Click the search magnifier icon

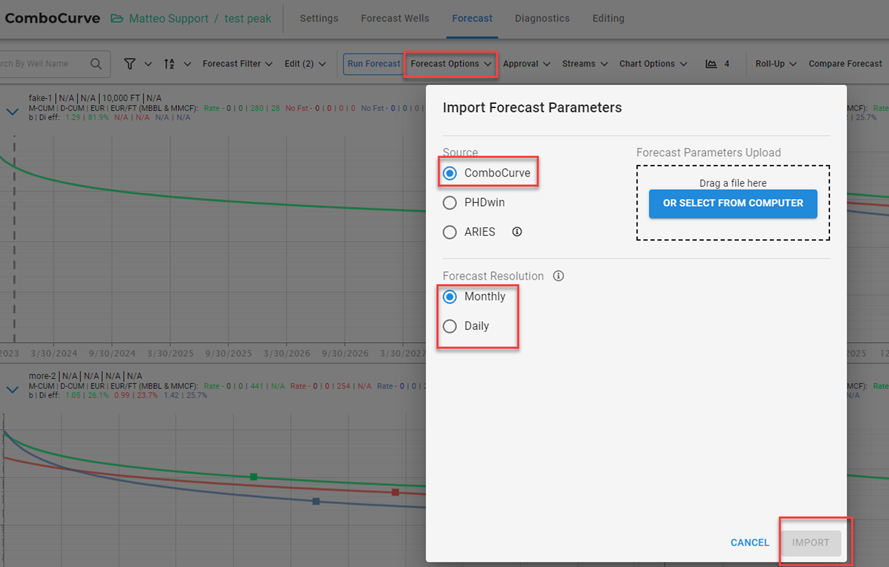(96, 64)
